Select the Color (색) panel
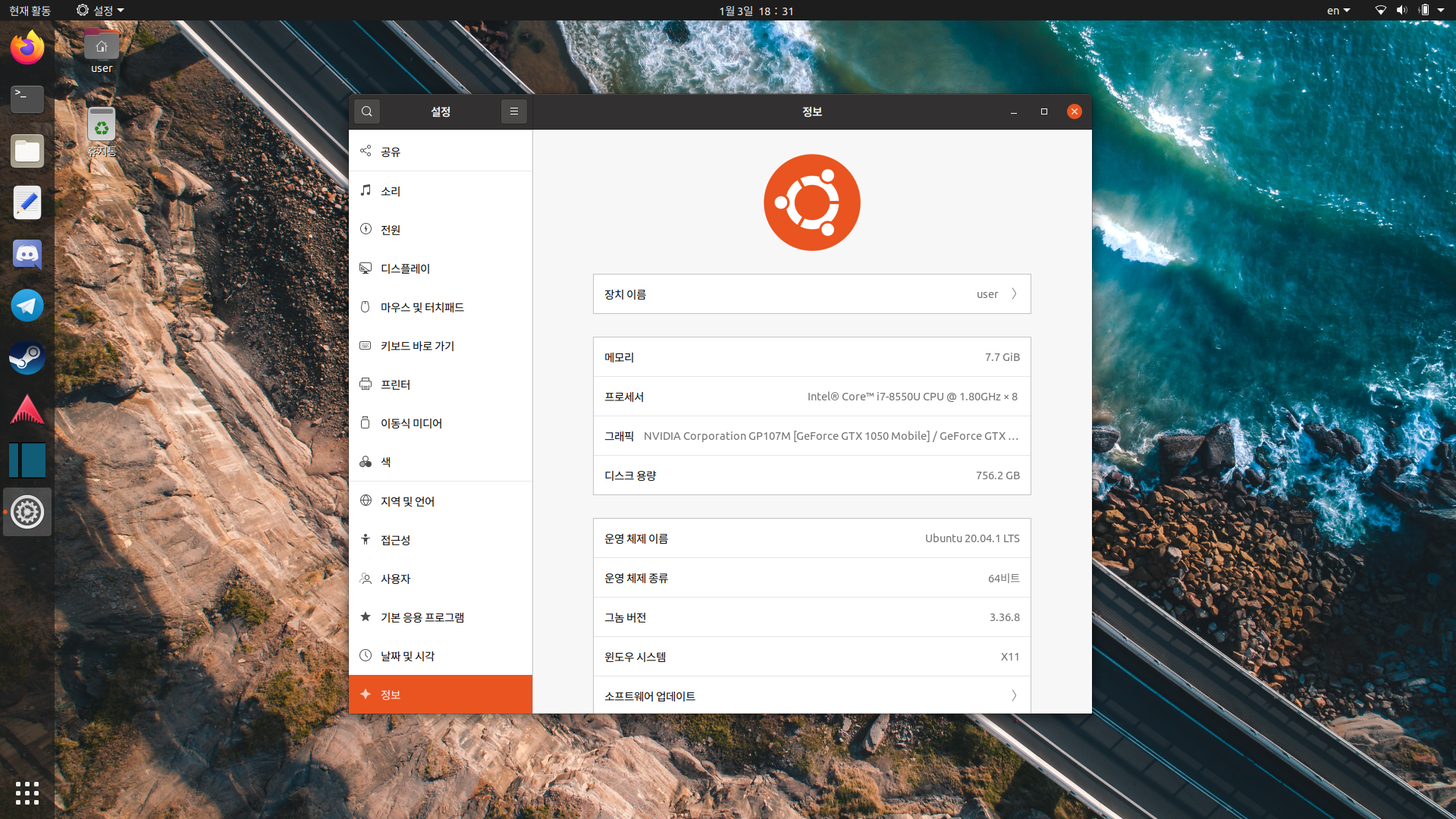 point(440,462)
